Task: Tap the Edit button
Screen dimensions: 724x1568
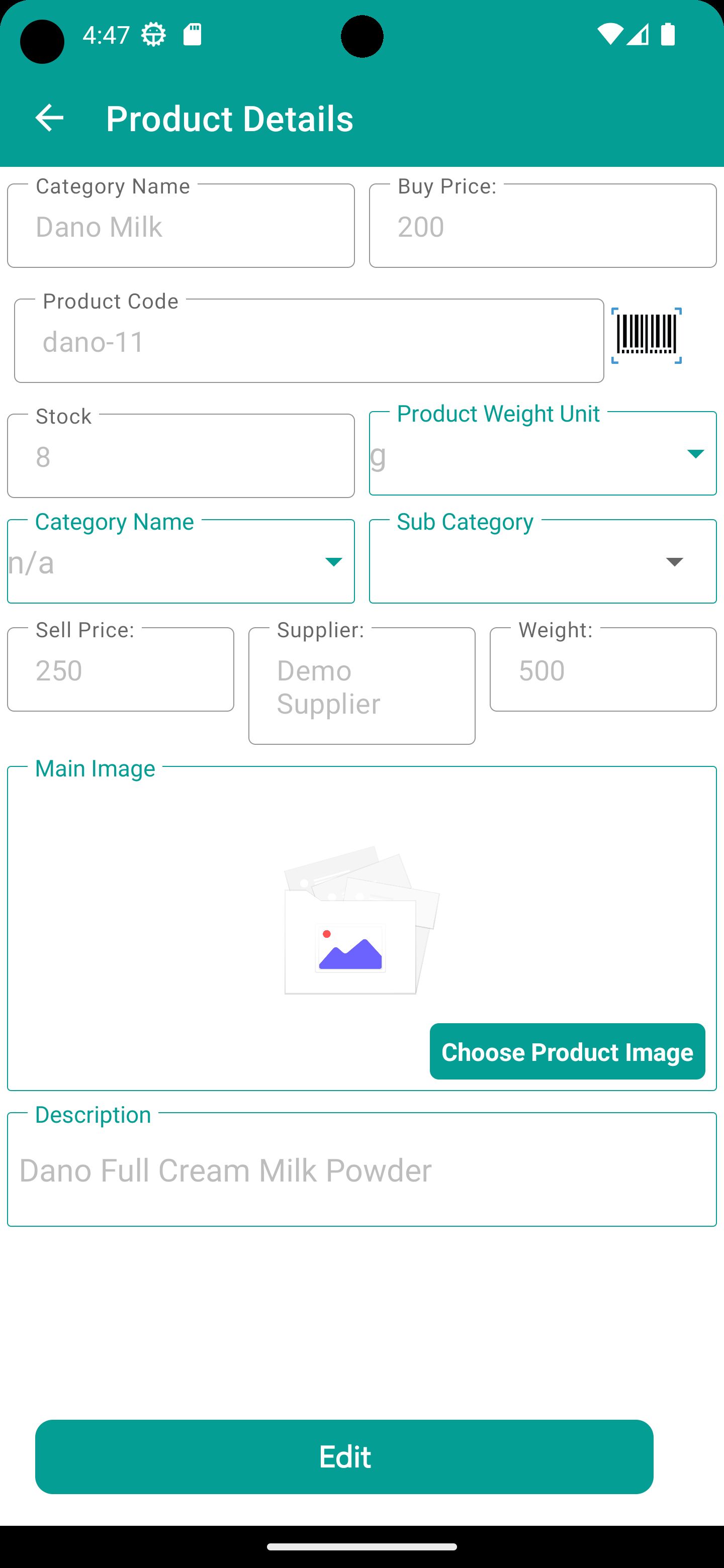Action: coord(344,1456)
